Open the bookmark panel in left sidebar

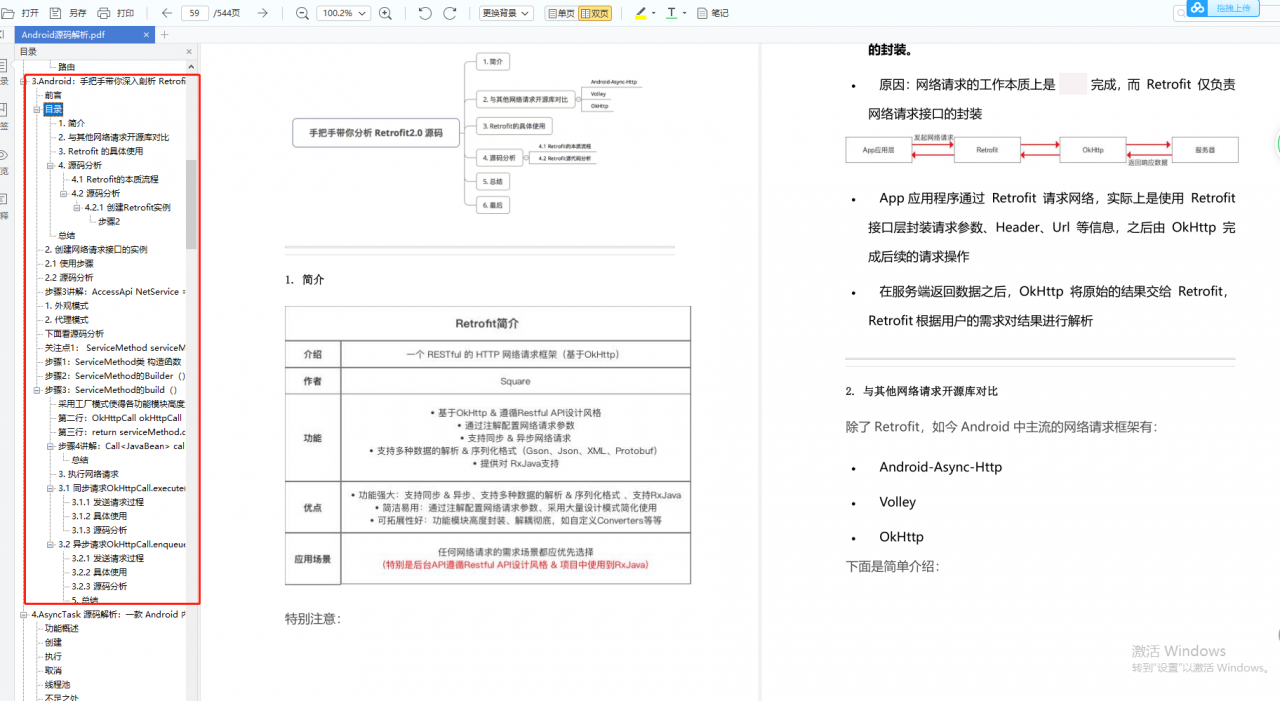(4, 109)
